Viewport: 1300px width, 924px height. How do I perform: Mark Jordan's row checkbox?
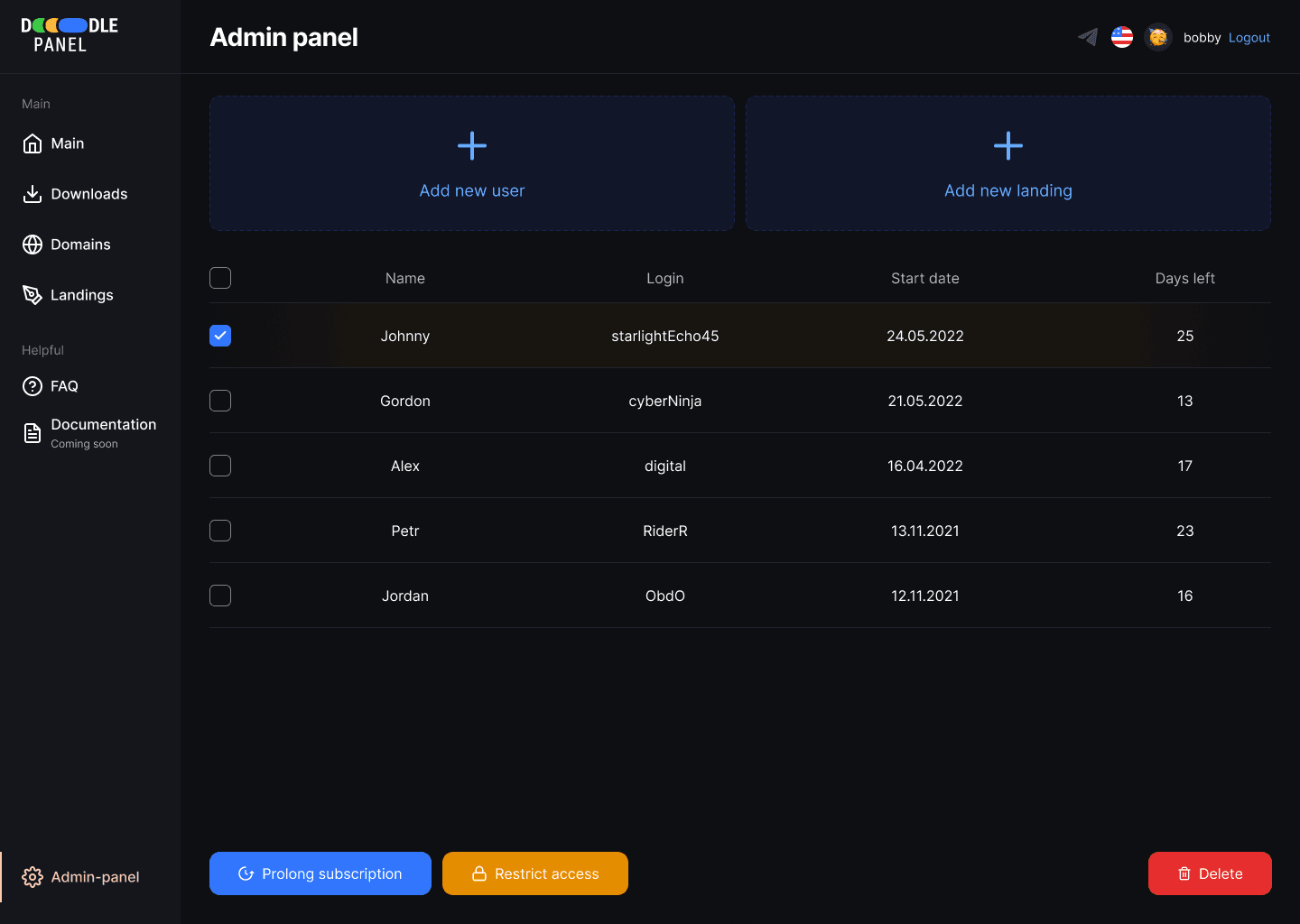tap(220, 596)
